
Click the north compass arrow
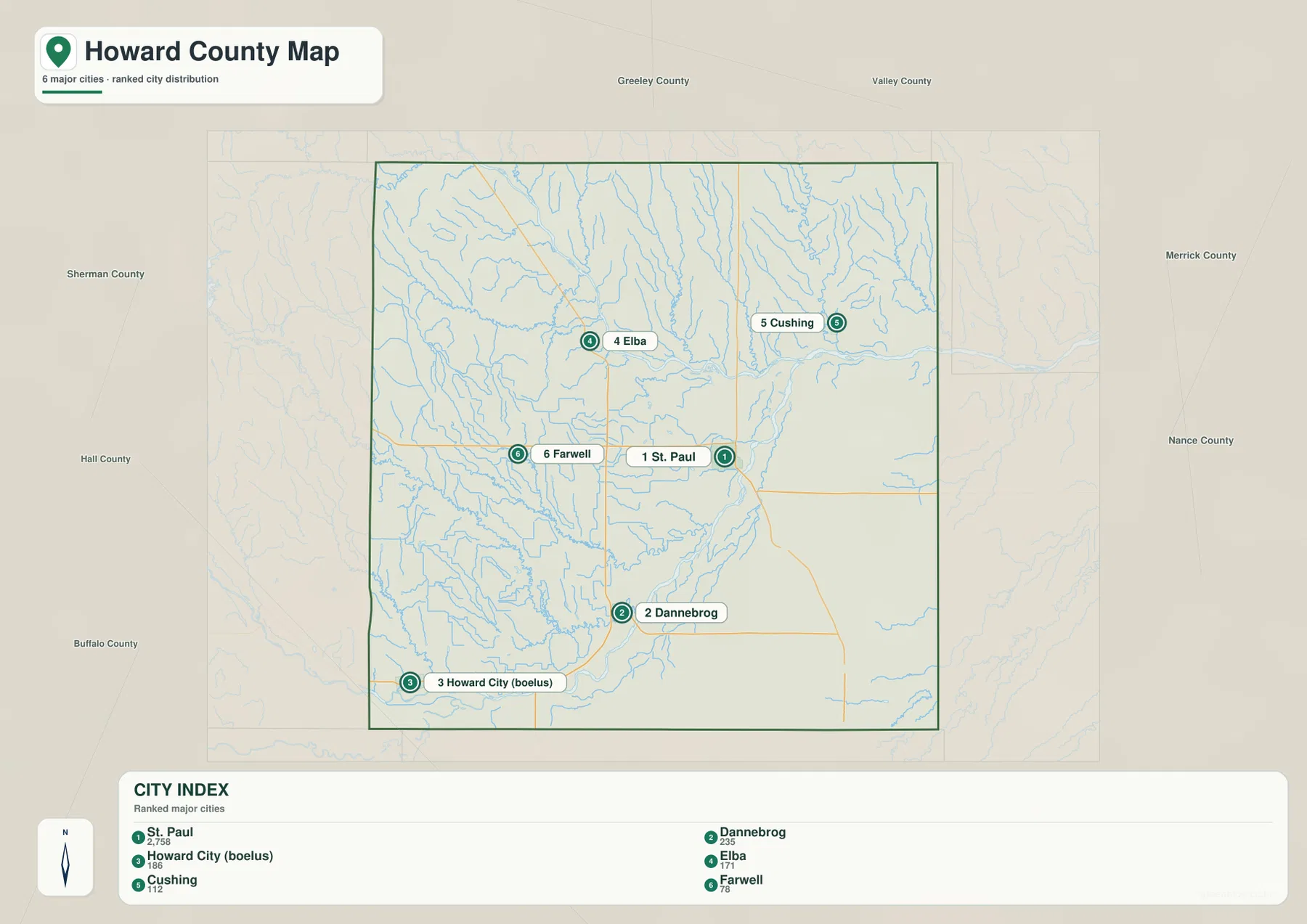[65, 864]
